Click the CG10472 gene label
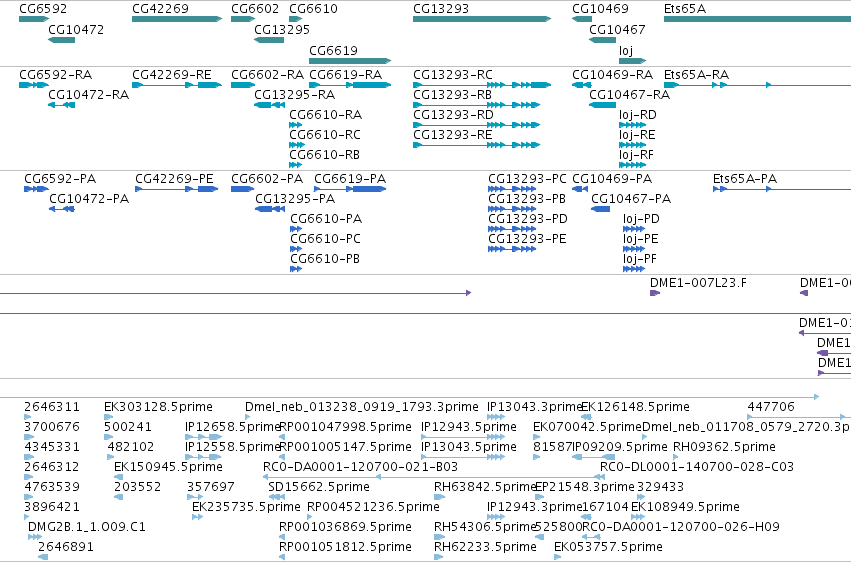This screenshot has width=851, height=562. (75, 30)
